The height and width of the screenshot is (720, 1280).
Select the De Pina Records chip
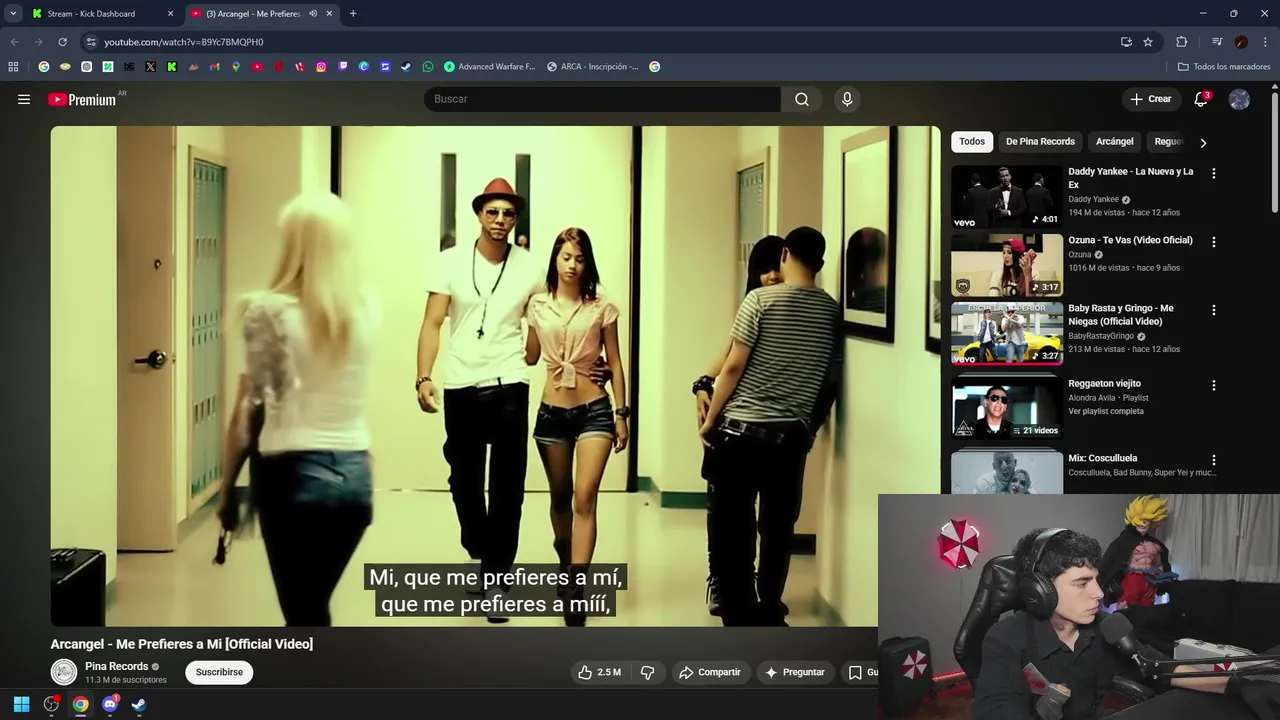(1040, 142)
